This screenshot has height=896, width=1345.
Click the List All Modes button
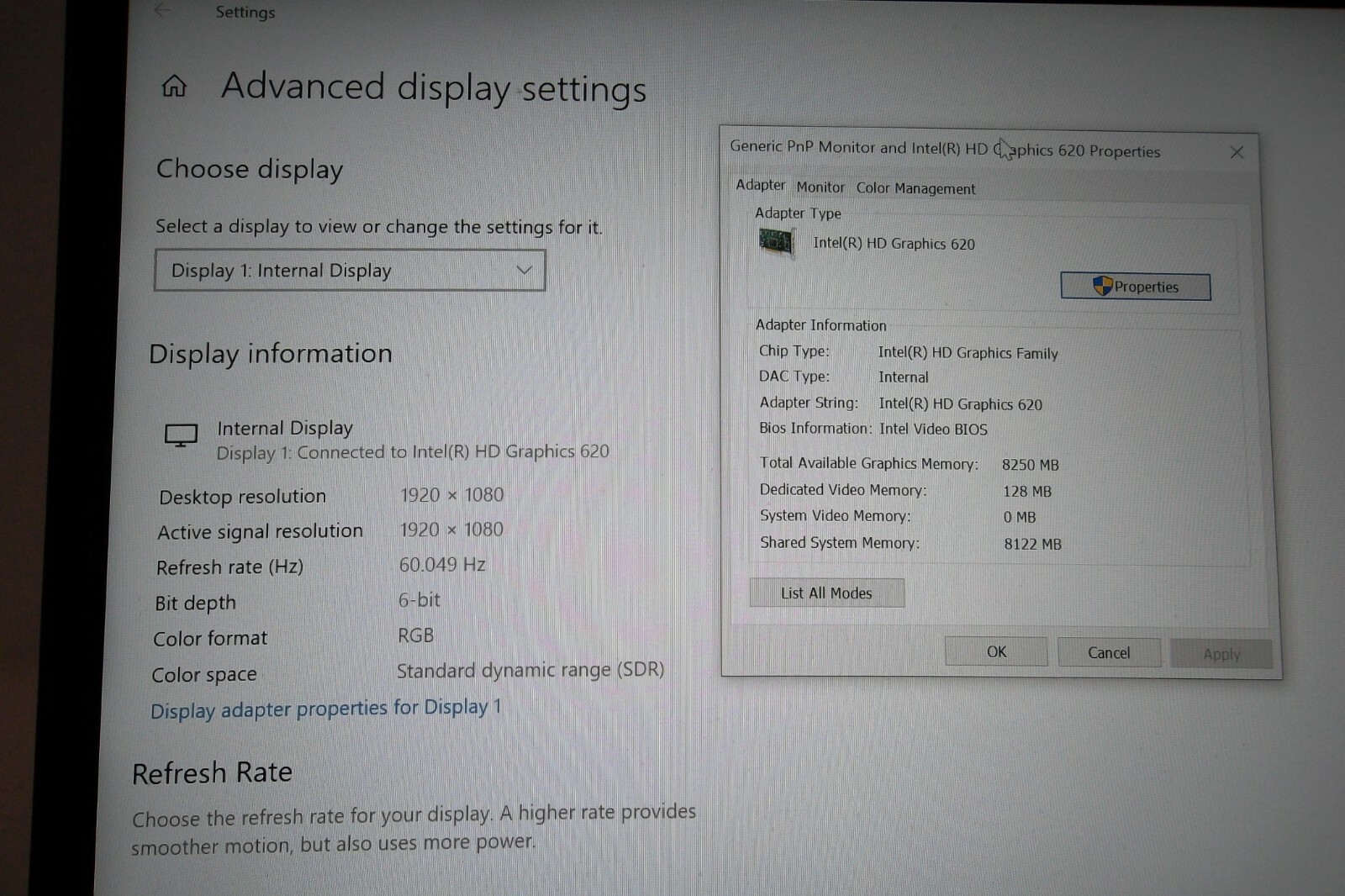tap(827, 593)
